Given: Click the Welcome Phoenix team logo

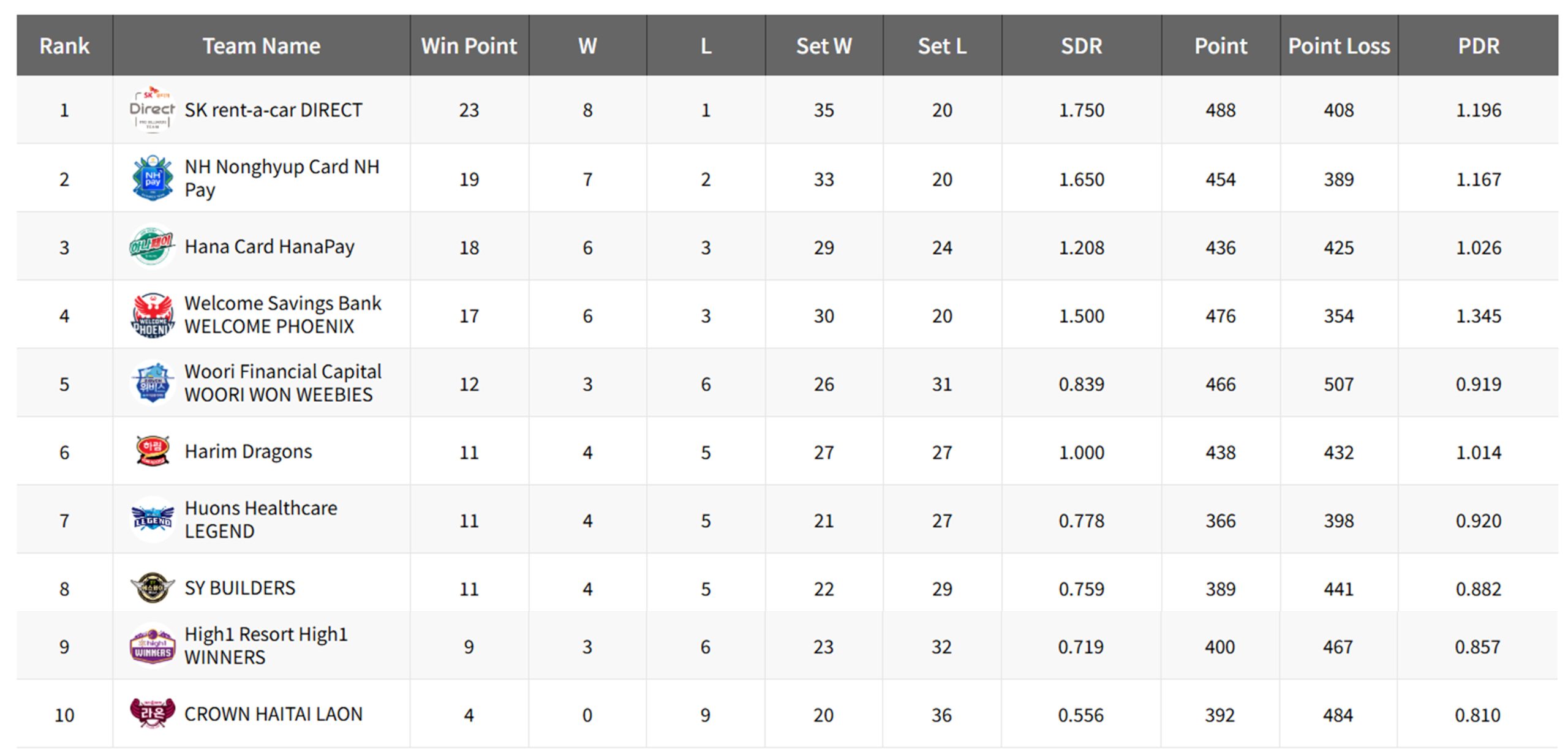Looking at the screenshot, I should (152, 315).
